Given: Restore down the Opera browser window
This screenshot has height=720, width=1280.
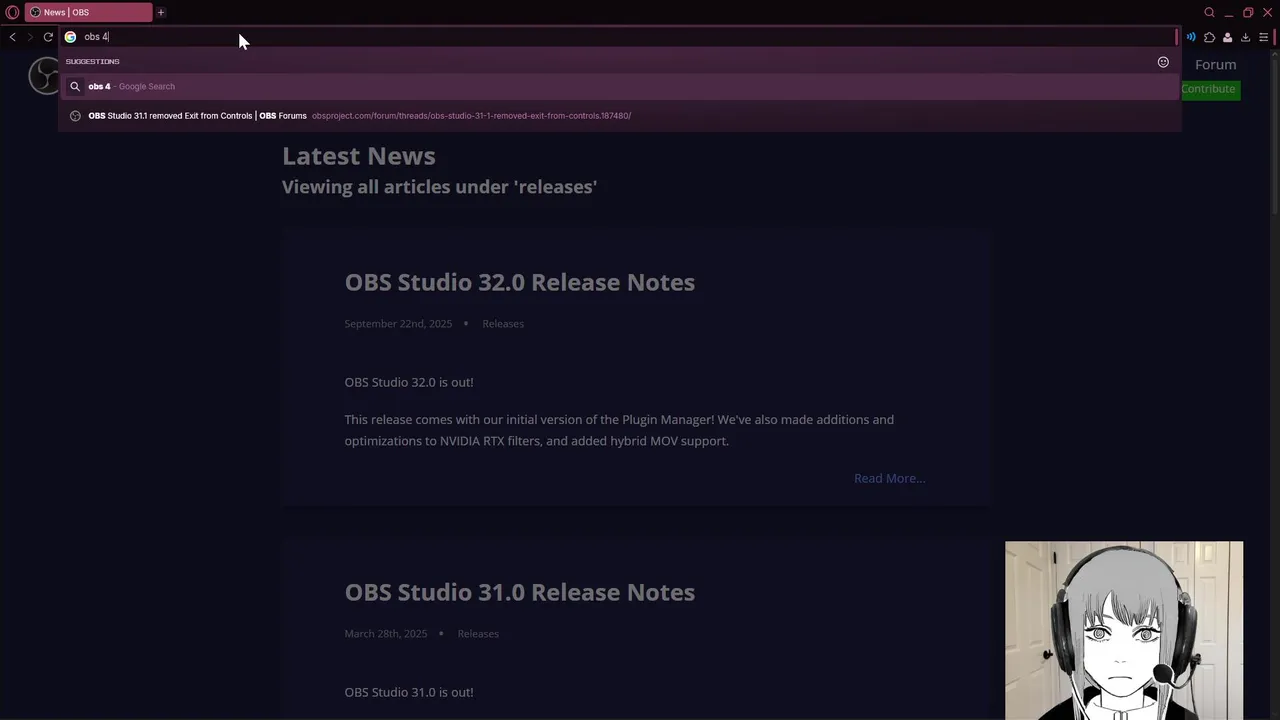Looking at the screenshot, I should pyautogui.click(x=1248, y=12).
